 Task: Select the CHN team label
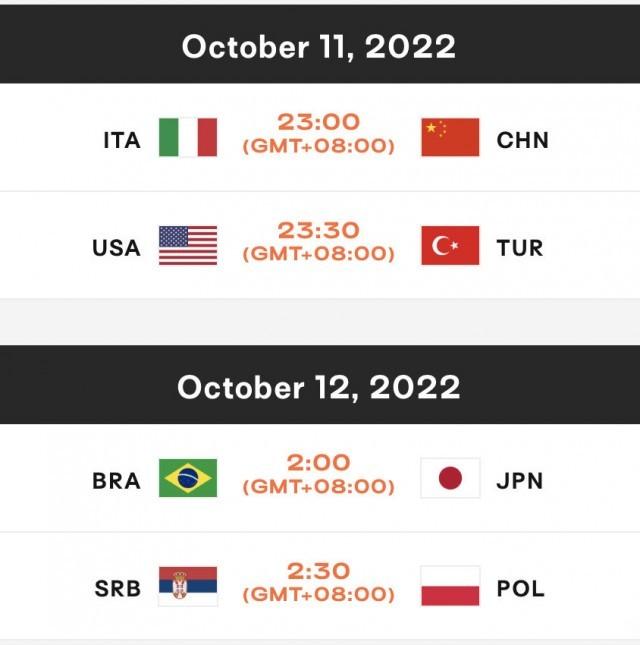tap(523, 140)
